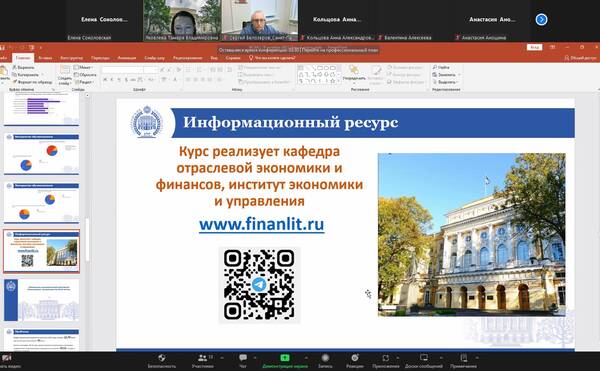Open the Справка ribbon tab
Viewport: 600px width, 371px height.
pyautogui.click(x=233, y=58)
